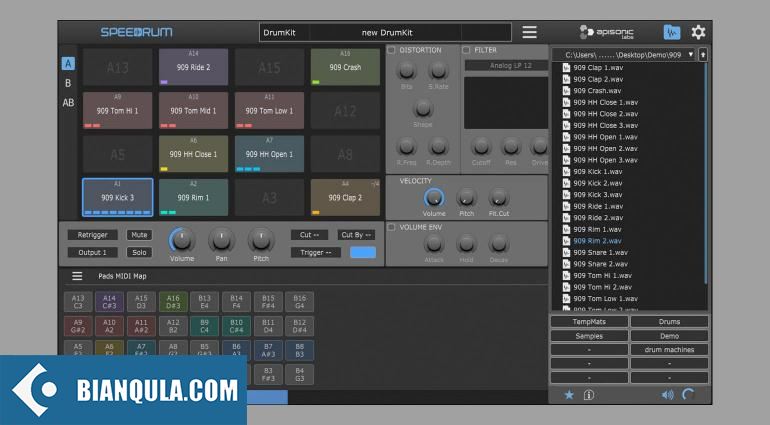The width and height of the screenshot is (770, 425).
Task: Click the Volume Env Hold knob
Action: (466, 244)
